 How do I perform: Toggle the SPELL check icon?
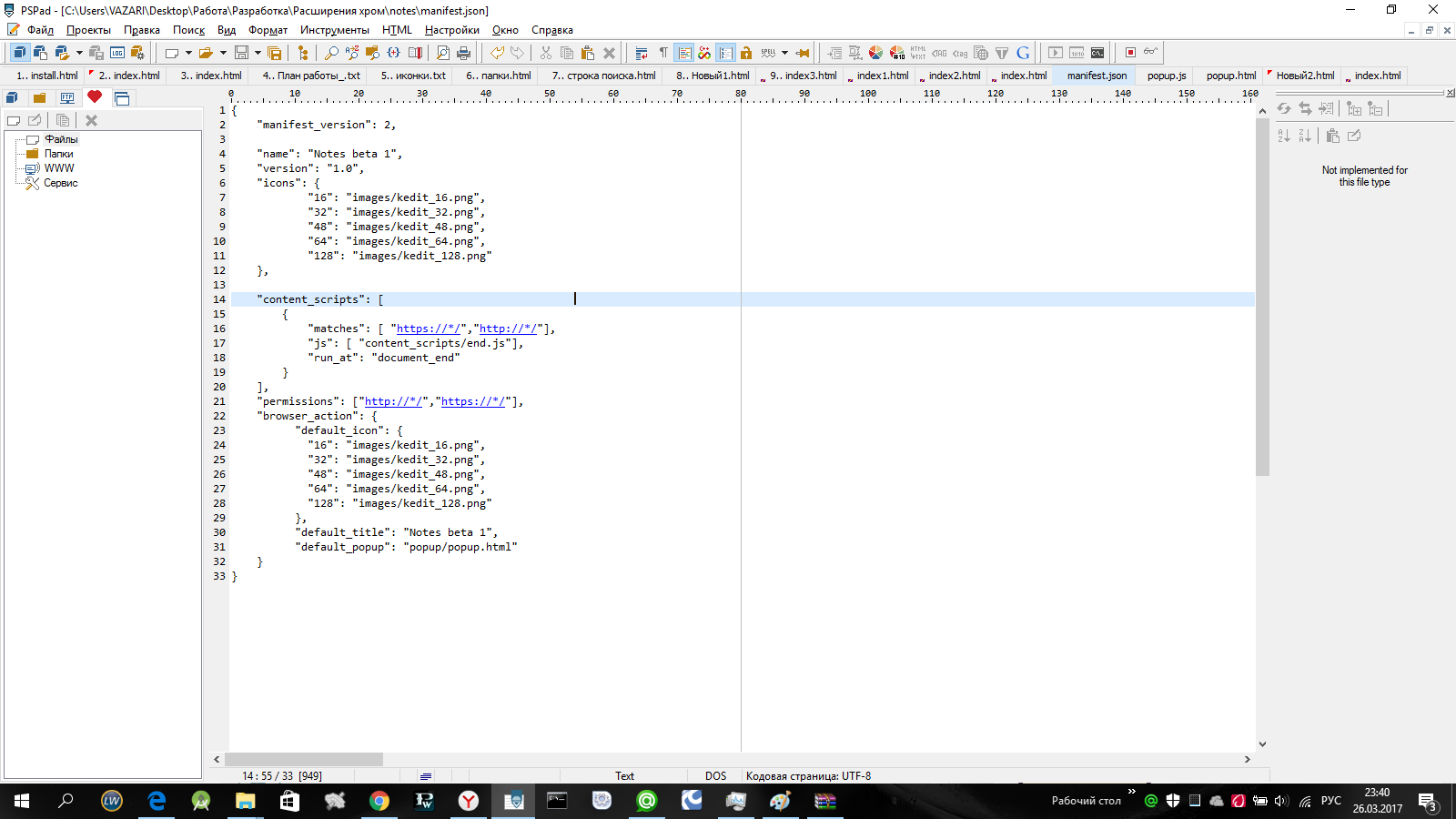click(768, 53)
